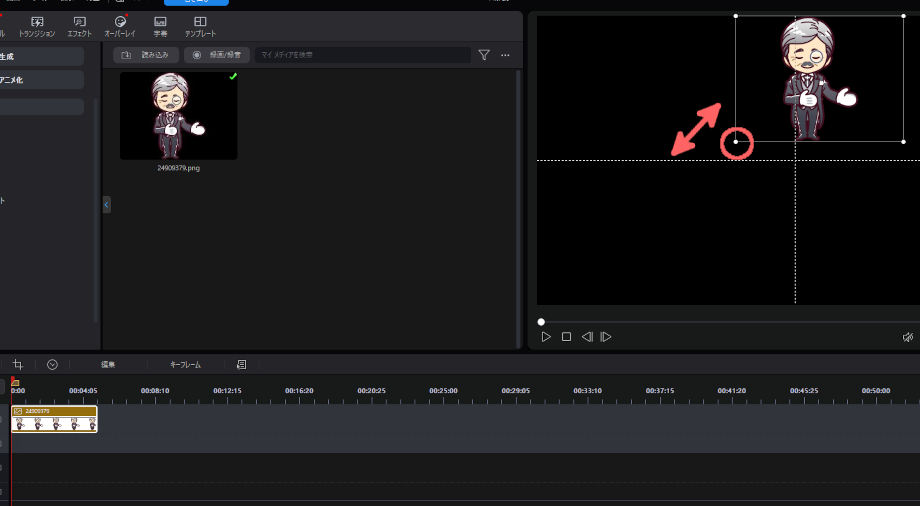920x506 pixels.
Task: Select the 24909379.png media thumbnail
Action: click(x=179, y=116)
